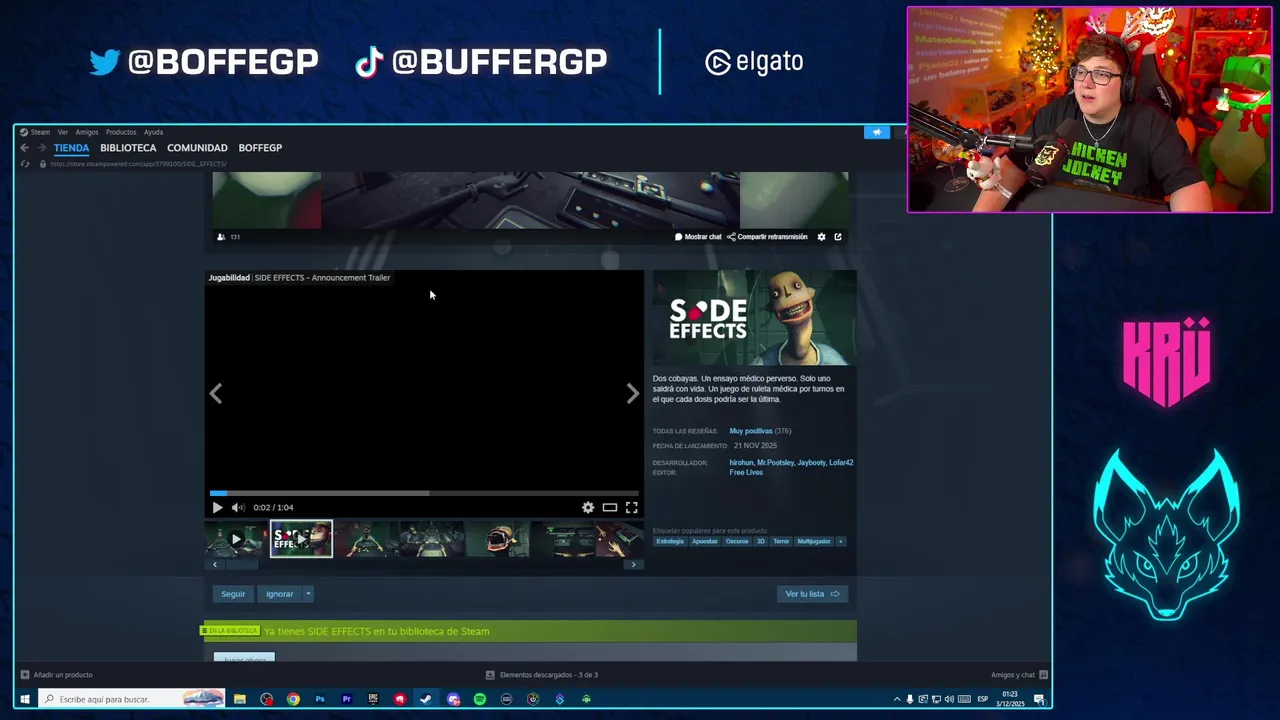This screenshot has height=720, width=1280.
Task: Move the thumbnail strip right with its arrow
Action: [x=633, y=565]
